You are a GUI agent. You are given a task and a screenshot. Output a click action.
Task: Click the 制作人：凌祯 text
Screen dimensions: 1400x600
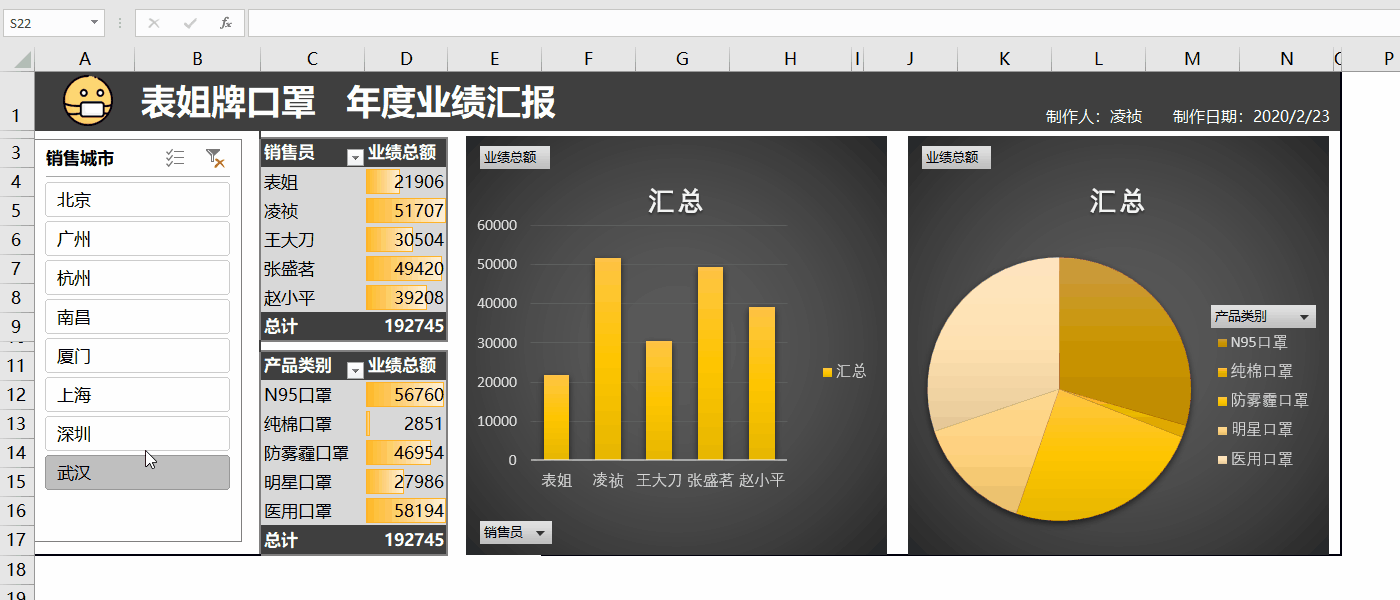pyautogui.click(x=1094, y=116)
